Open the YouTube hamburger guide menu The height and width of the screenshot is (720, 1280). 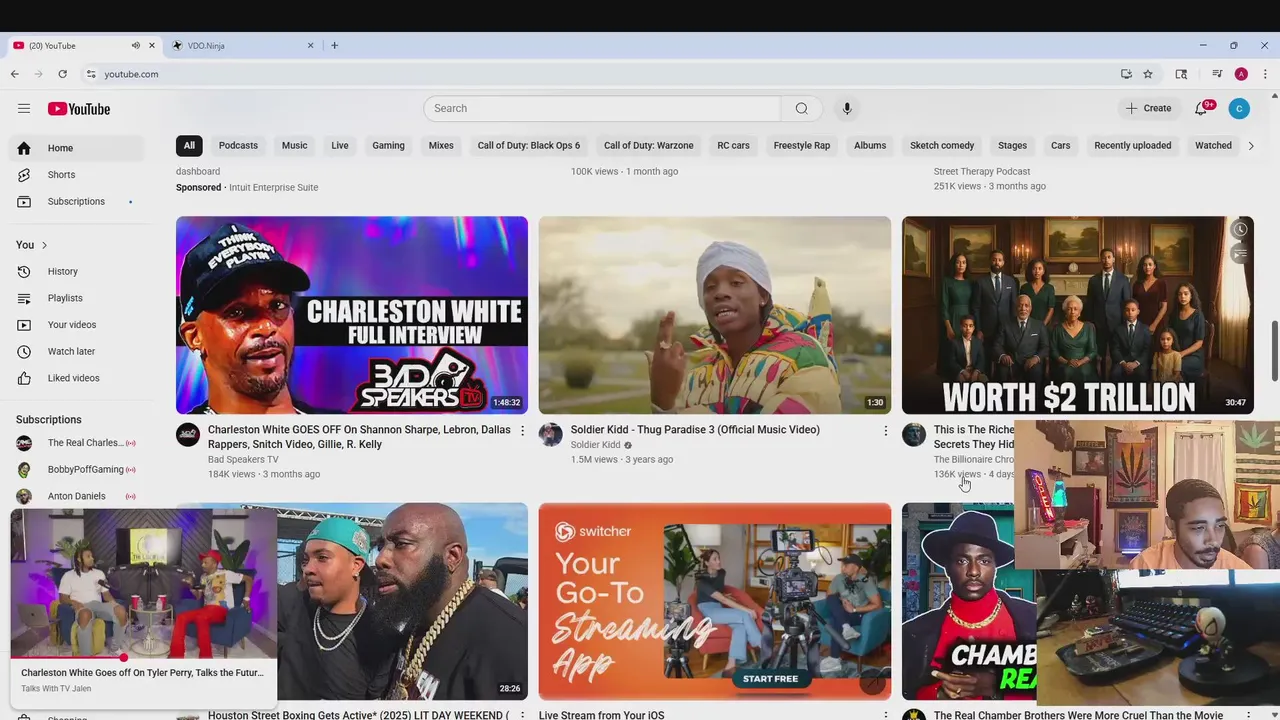24,108
